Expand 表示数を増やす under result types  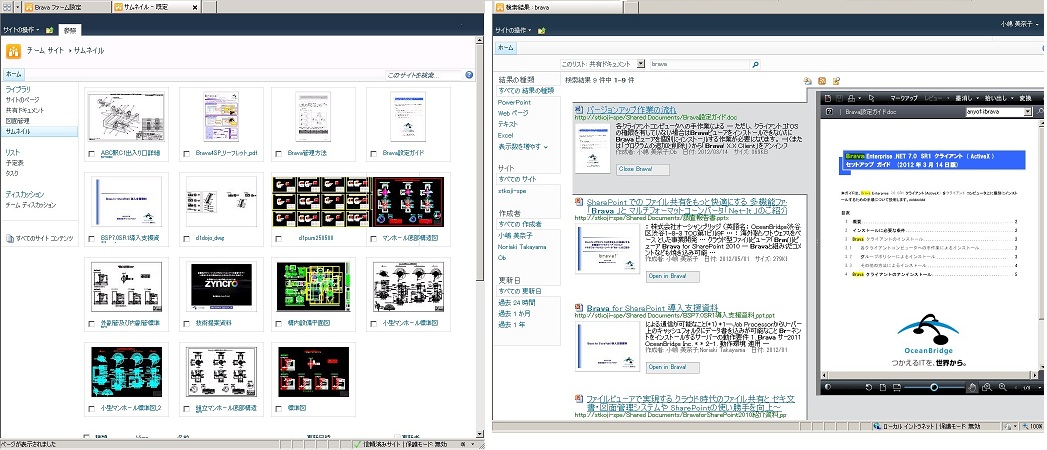tap(523, 146)
